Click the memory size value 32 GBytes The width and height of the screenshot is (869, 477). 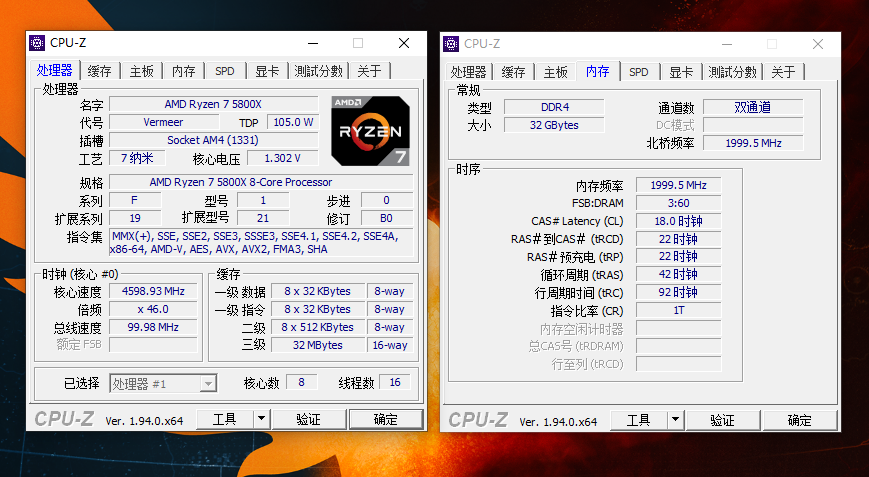554,125
